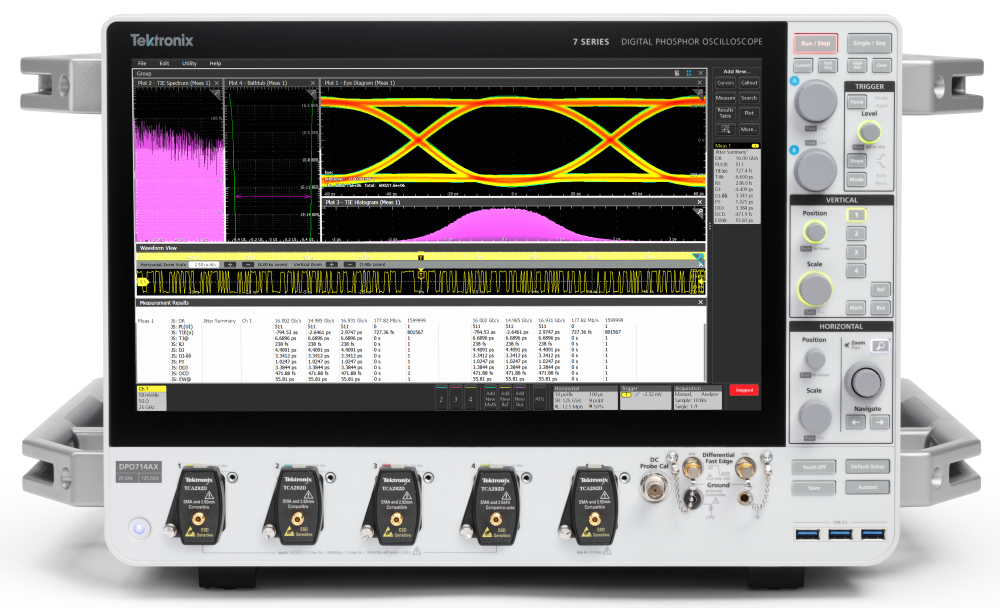The image size is (1000, 608).
Task: Toggle channel 2 display on
Action: [439, 396]
